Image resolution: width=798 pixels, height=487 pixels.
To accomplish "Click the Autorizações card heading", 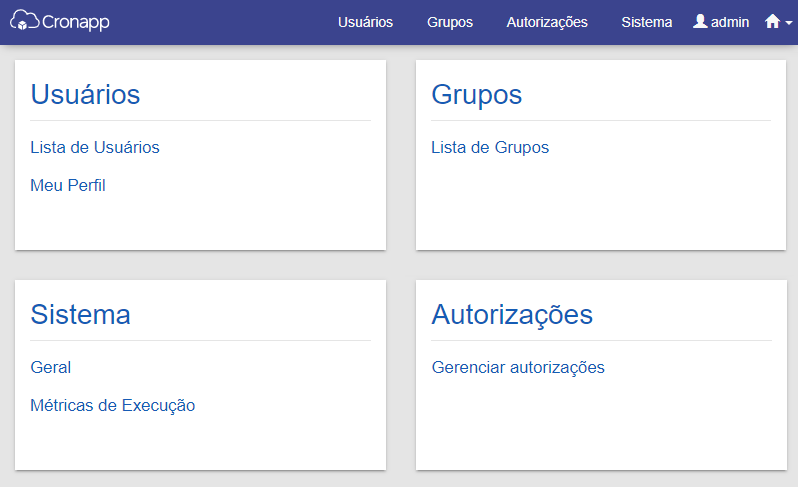I will tap(512, 316).
